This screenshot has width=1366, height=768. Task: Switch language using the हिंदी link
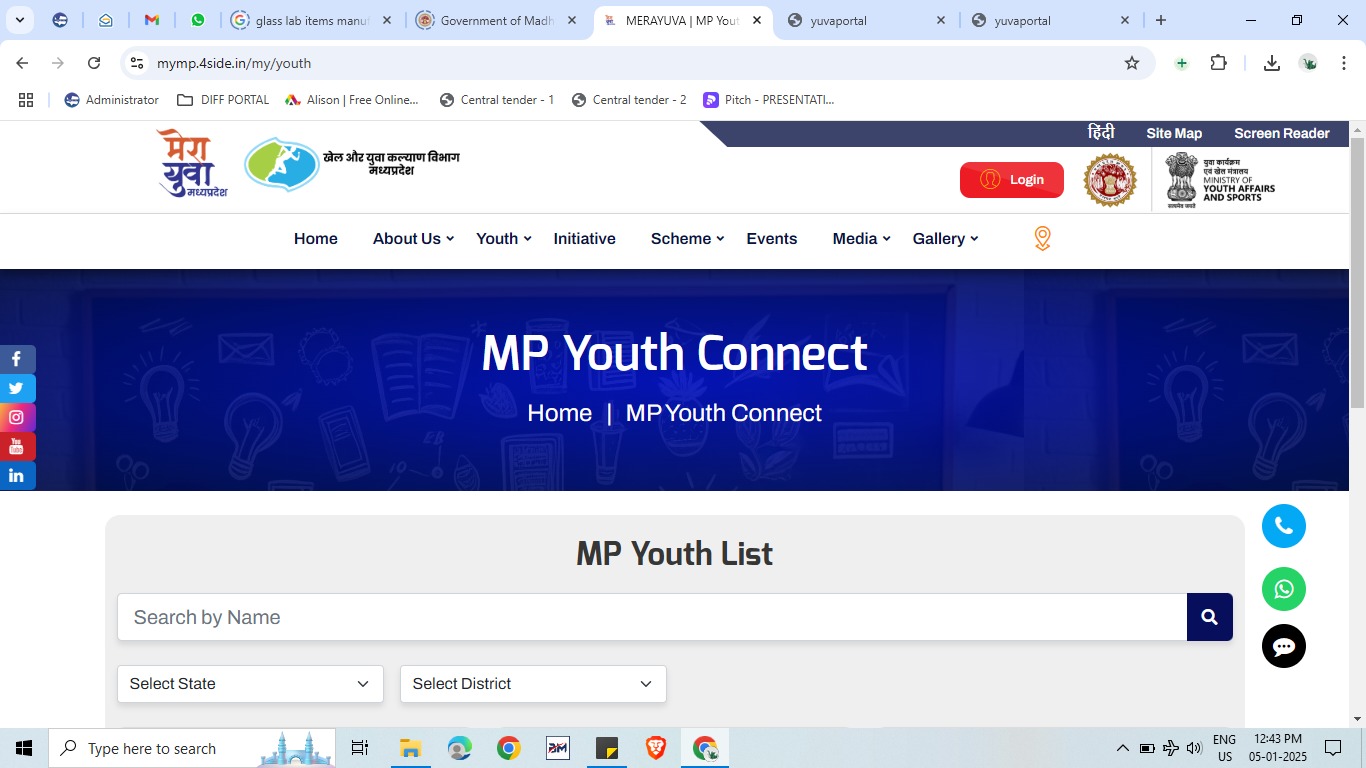[x=1101, y=132]
